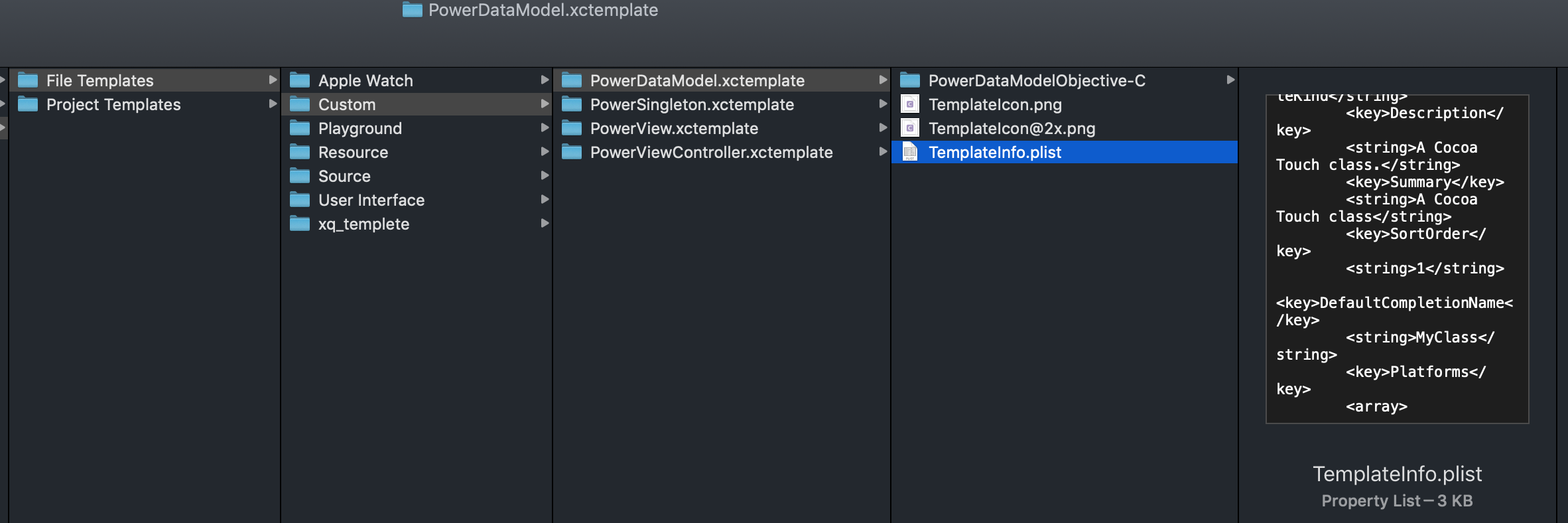
Task: Expand the Custom folder arrow
Action: (x=545, y=104)
